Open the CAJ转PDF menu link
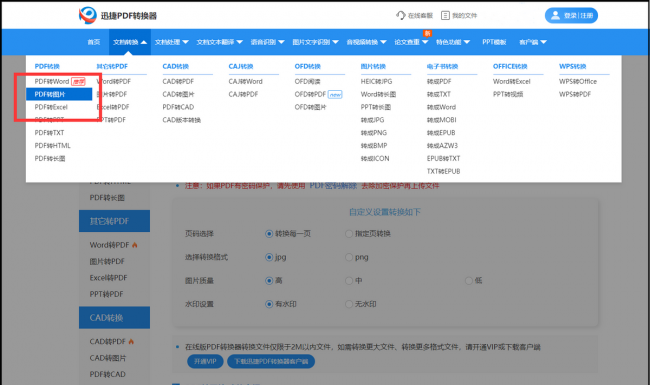Viewport: 650px width, 385px height. pyautogui.click(x=243, y=94)
